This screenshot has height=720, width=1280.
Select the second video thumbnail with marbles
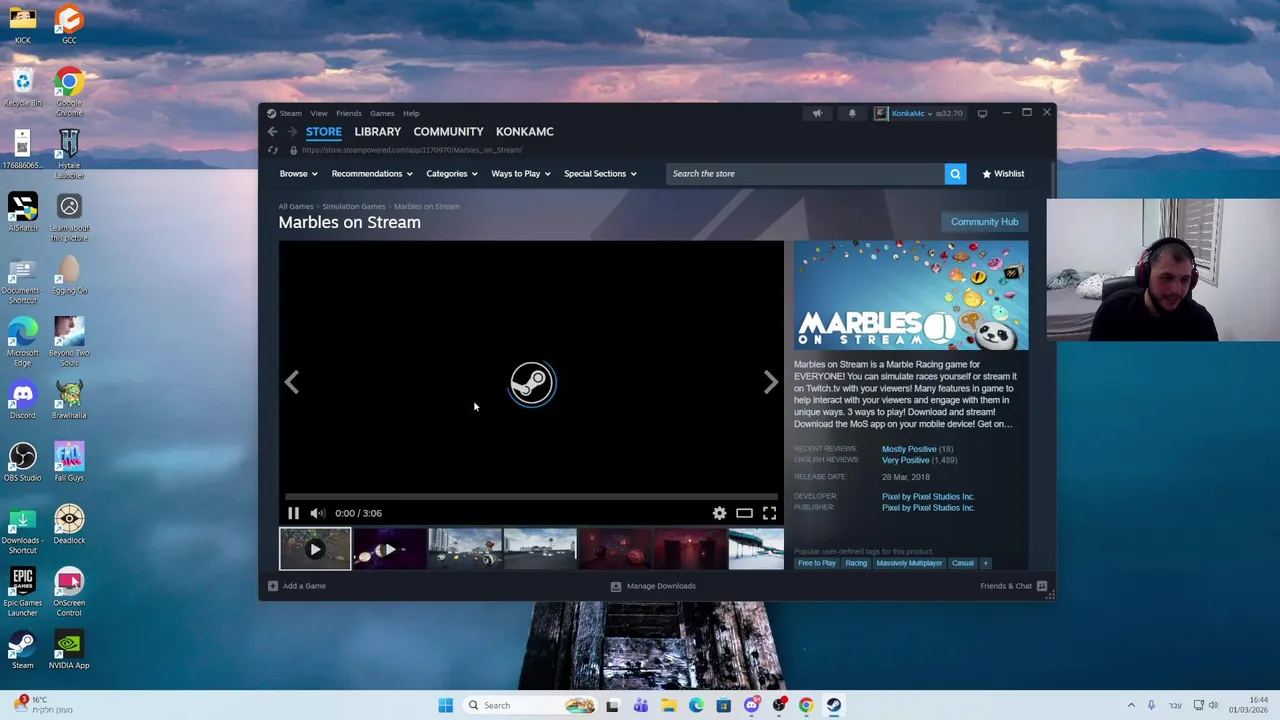tap(390, 549)
